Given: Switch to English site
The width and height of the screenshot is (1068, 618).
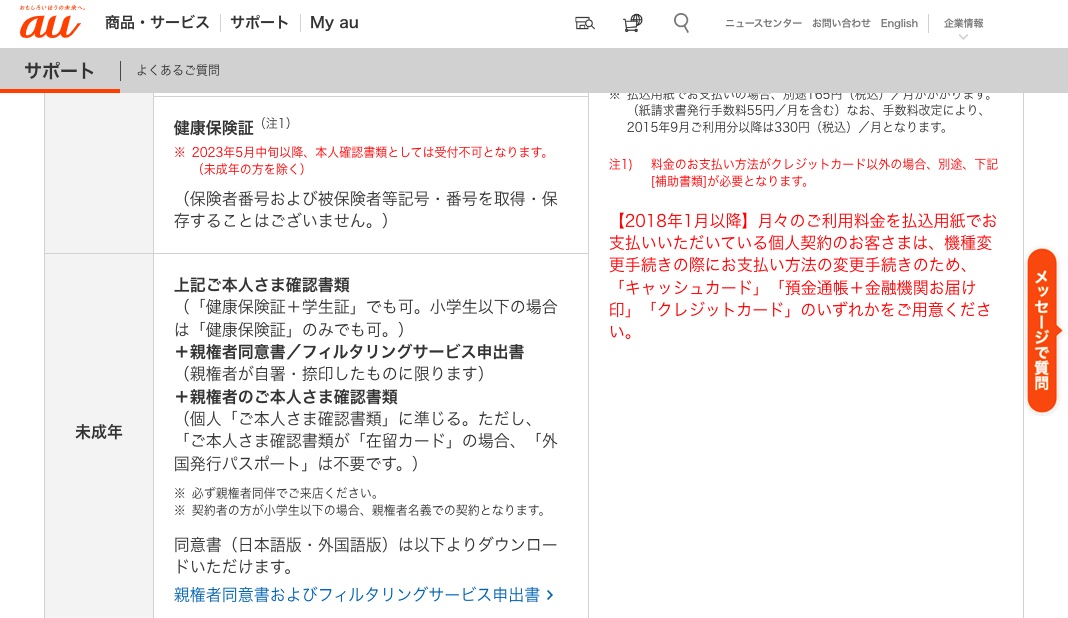Looking at the screenshot, I should 899,23.
